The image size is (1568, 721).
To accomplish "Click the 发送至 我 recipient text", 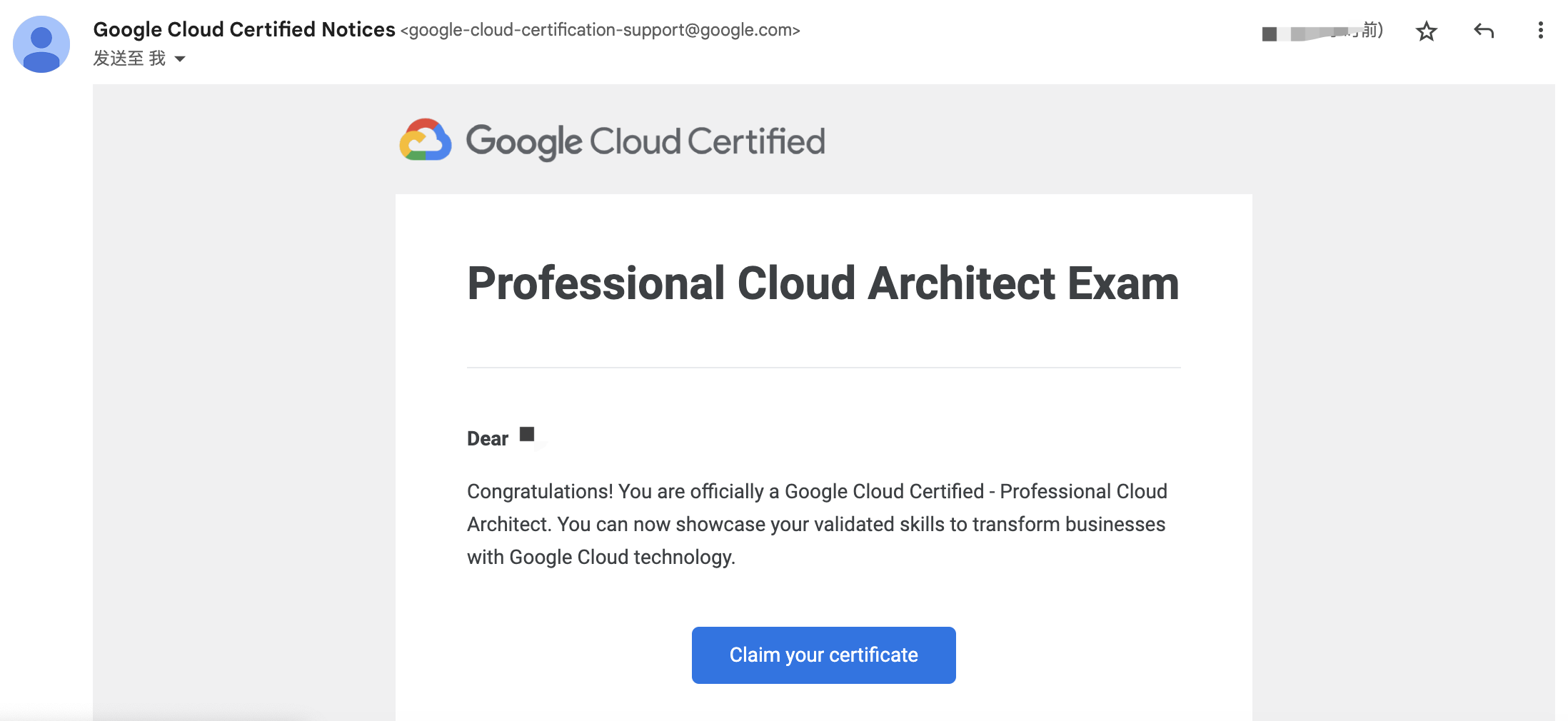I will [129, 59].
